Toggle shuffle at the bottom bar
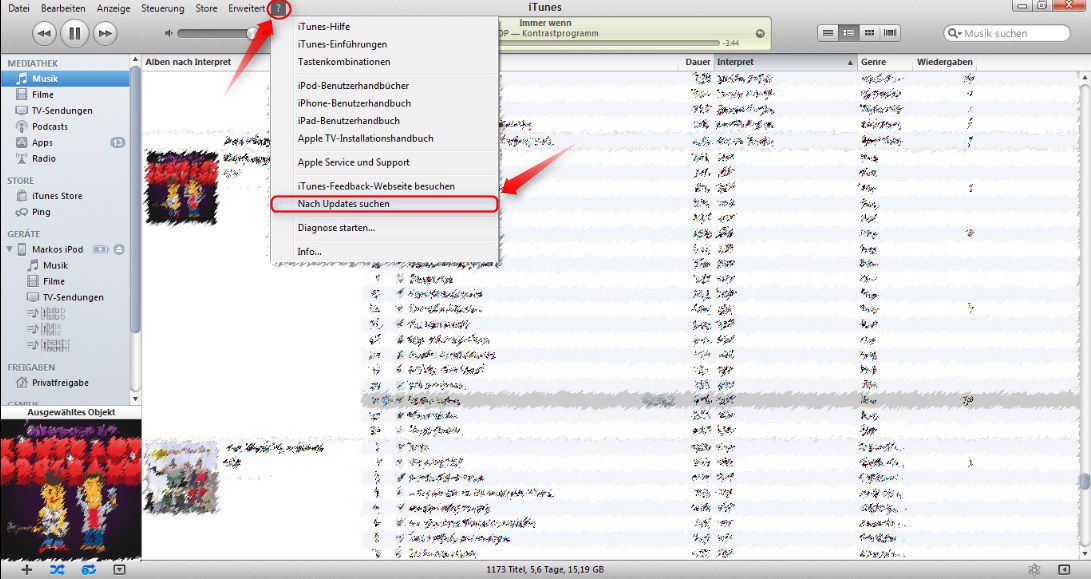 57,569
